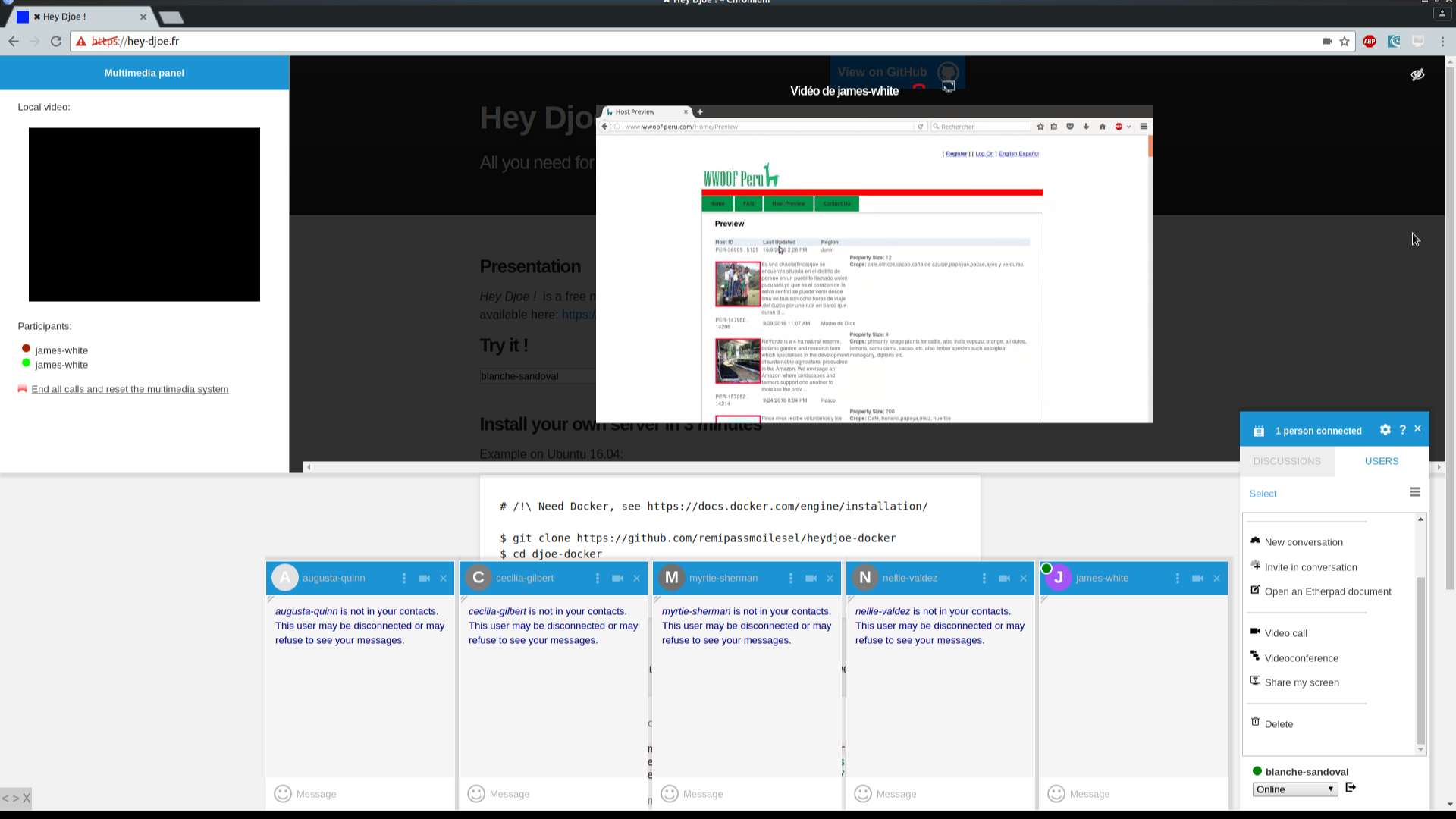This screenshot has height=819, width=1456.
Task: Click the help question mark icon
Action: click(x=1402, y=430)
